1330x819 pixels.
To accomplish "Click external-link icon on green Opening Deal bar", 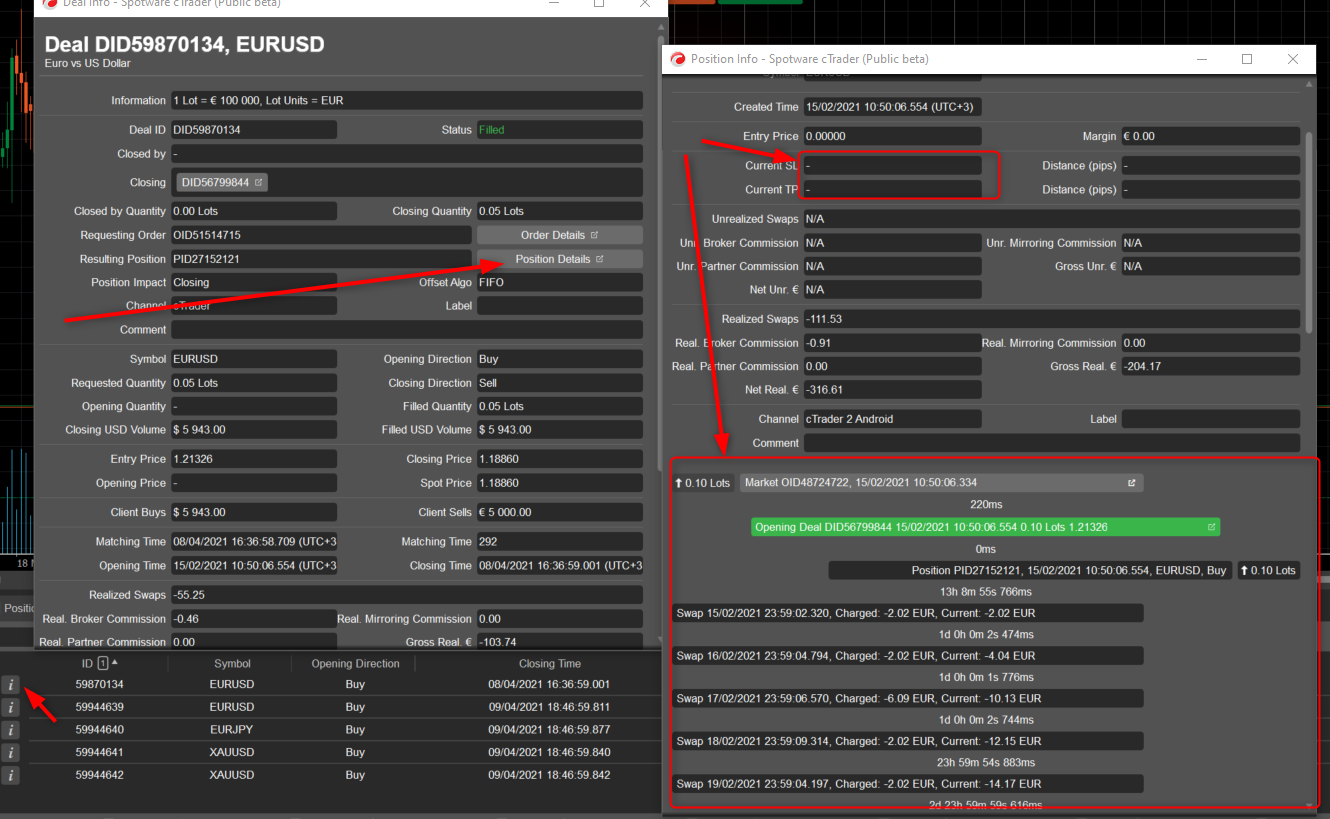I will [1211, 527].
